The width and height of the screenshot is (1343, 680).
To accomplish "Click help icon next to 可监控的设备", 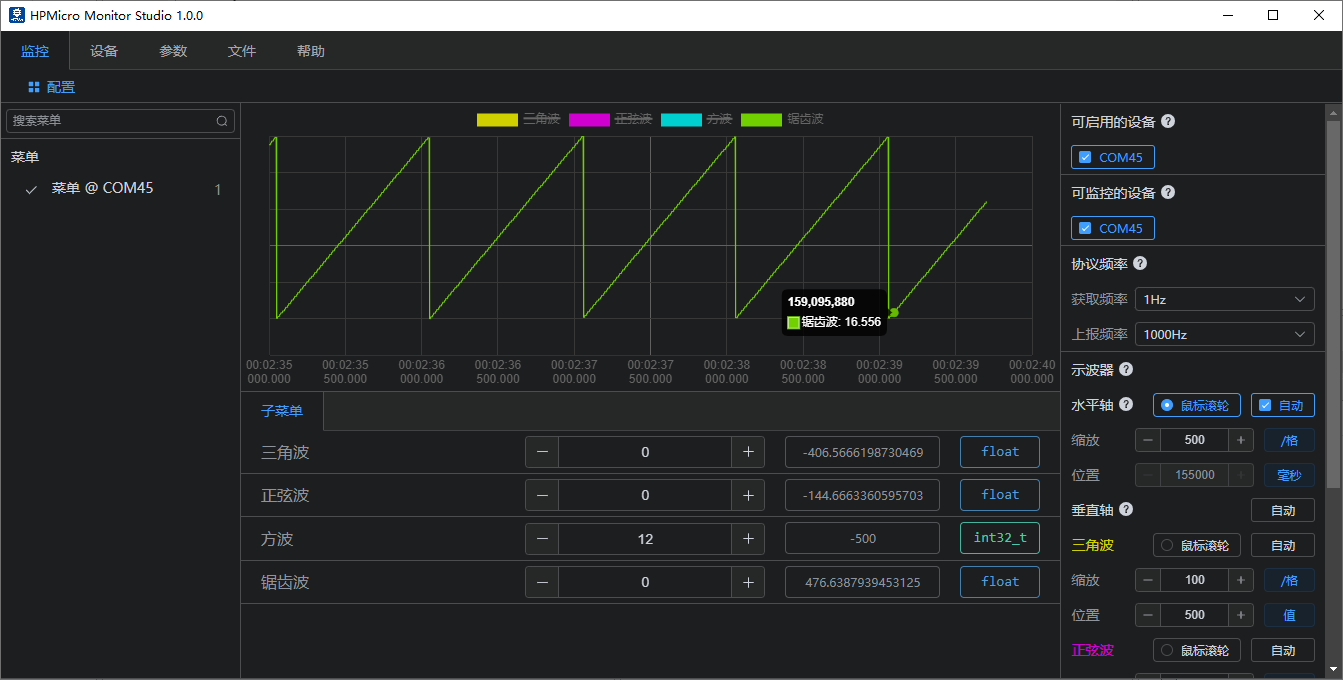I will [x=1168, y=192].
